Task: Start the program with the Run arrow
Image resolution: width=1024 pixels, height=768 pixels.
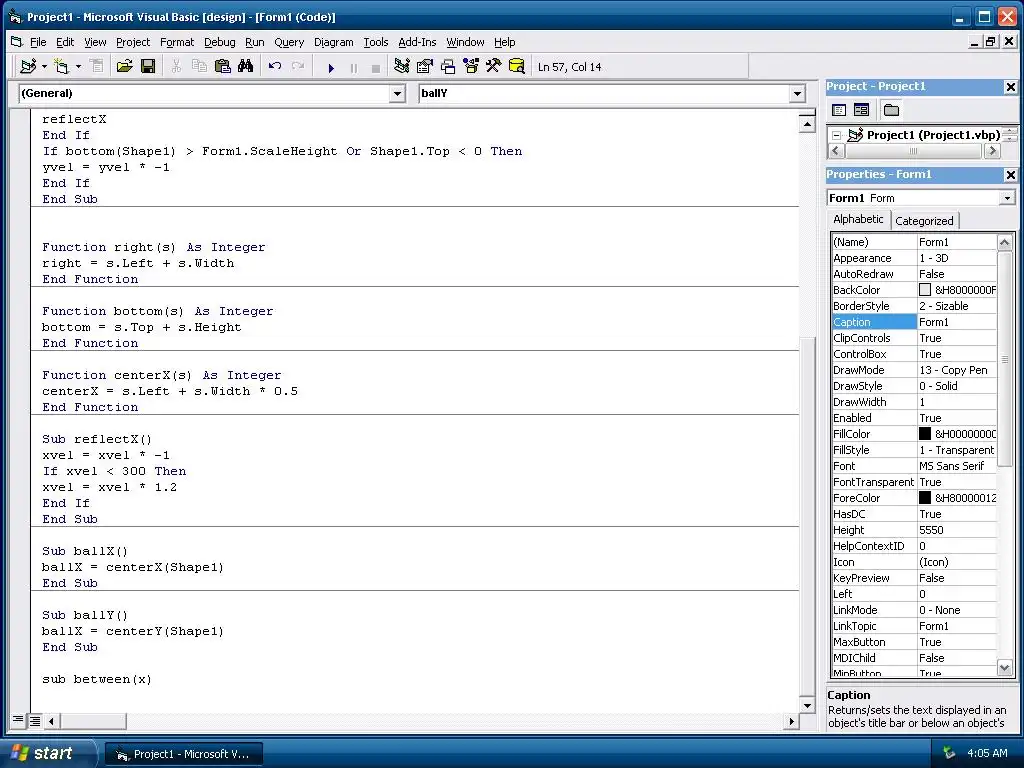Action: click(331, 67)
